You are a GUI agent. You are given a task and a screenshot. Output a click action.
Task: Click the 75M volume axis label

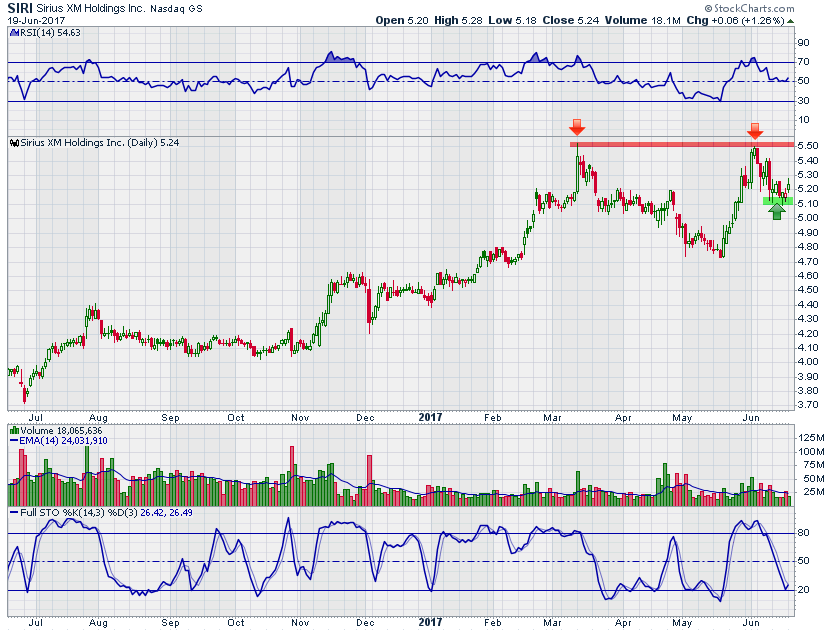[x=813, y=465]
